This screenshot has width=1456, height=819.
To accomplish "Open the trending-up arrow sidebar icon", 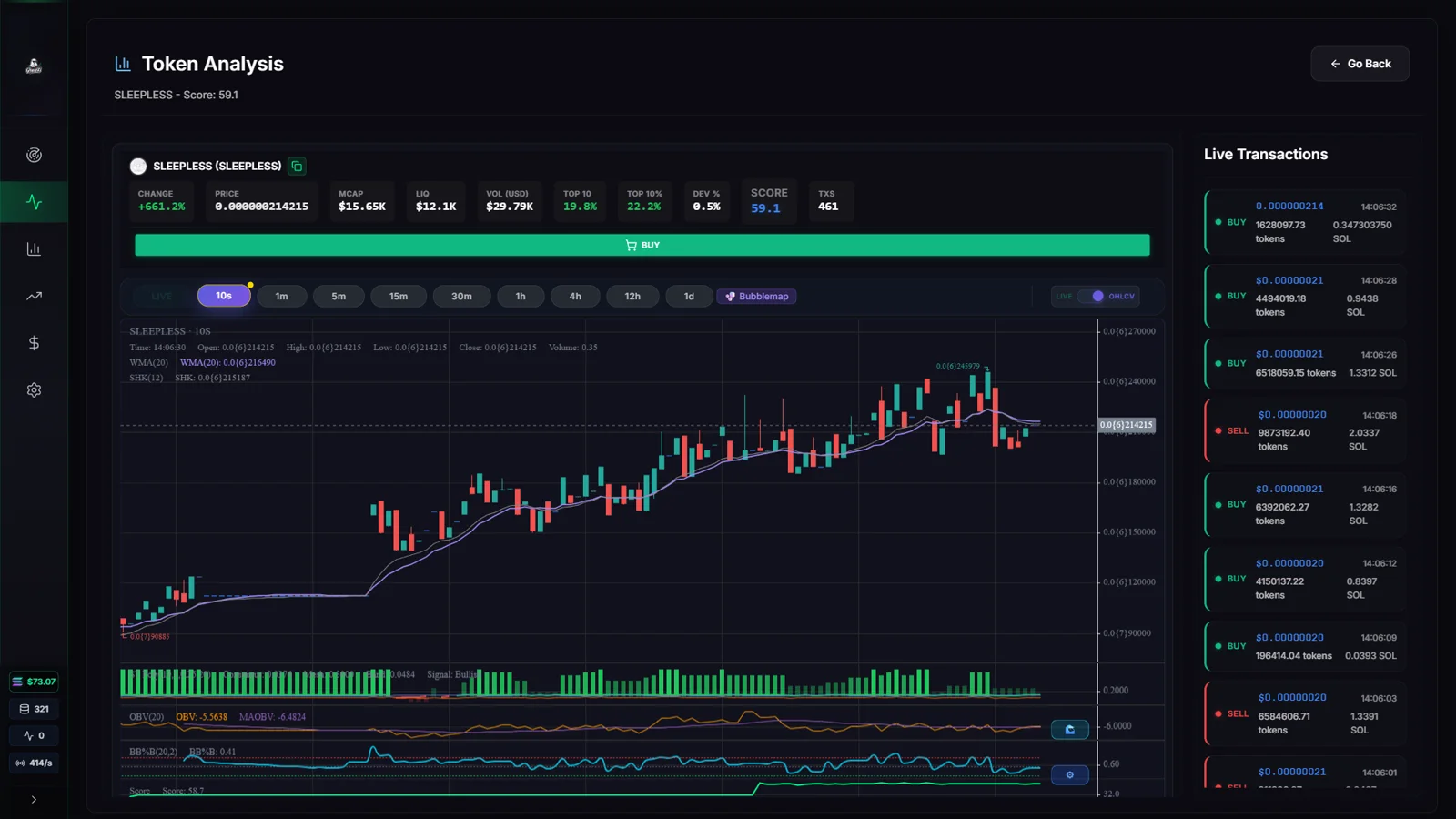I will 34,296.
